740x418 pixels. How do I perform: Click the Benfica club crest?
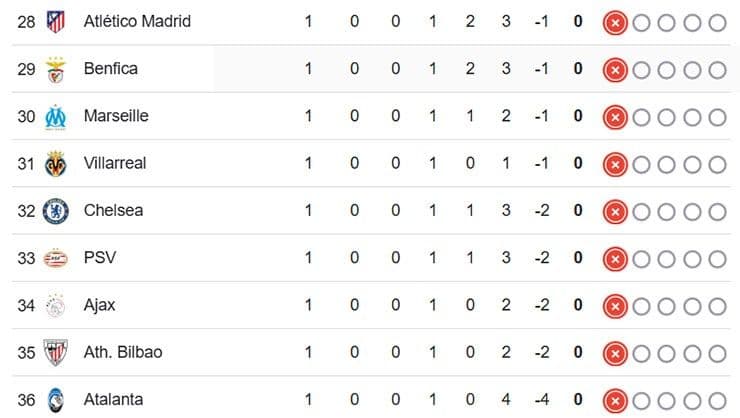click(55, 69)
